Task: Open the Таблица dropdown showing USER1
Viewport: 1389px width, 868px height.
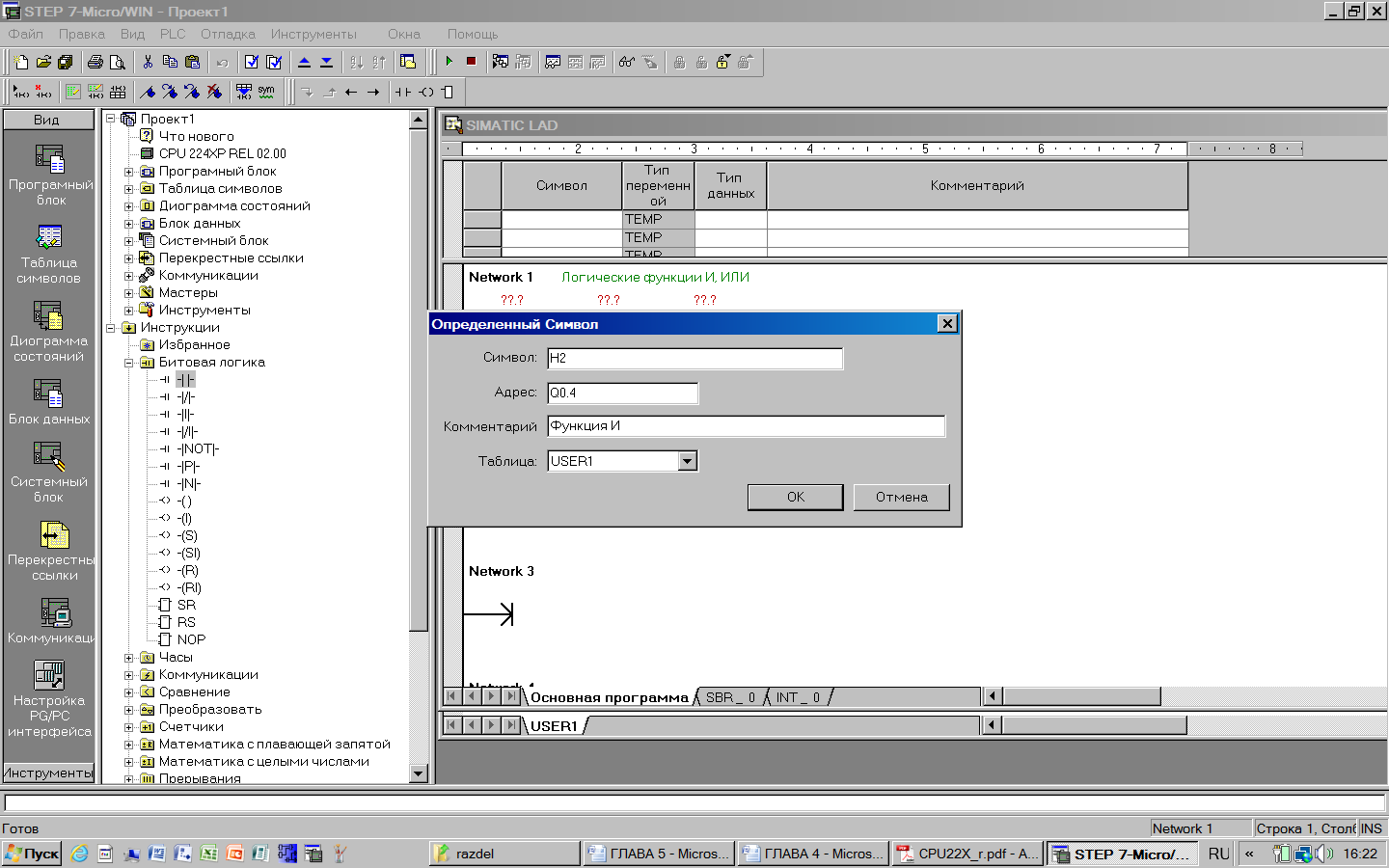Action: click(687, 461)
